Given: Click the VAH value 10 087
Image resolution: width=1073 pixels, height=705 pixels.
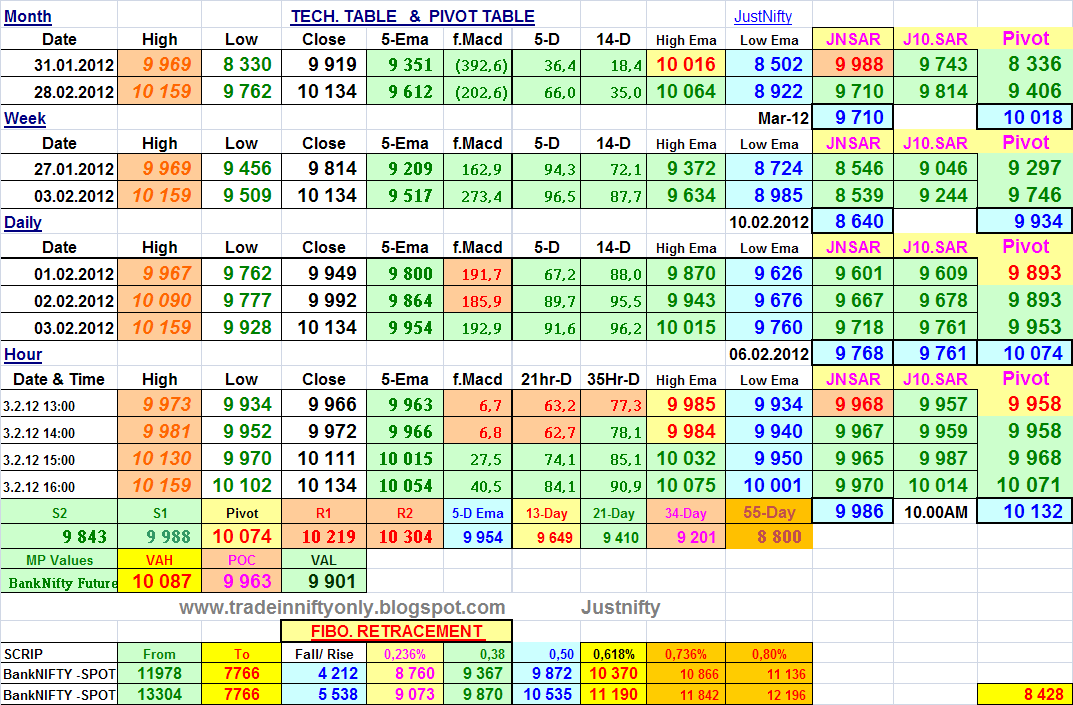Looking at the screenshot, I should click(161, 582).
